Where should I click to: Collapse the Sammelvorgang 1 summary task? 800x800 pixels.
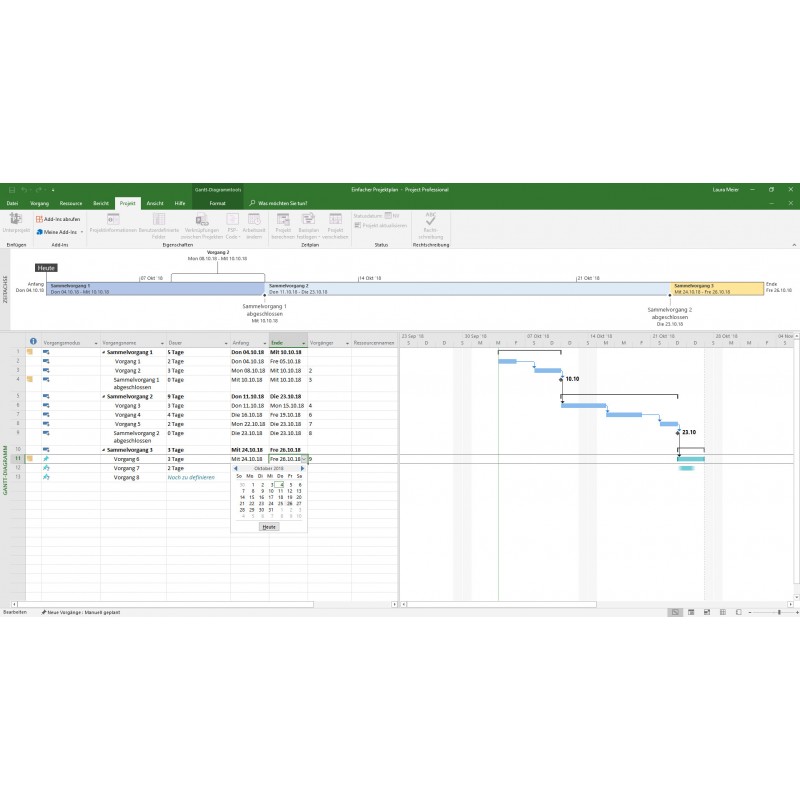104,352
